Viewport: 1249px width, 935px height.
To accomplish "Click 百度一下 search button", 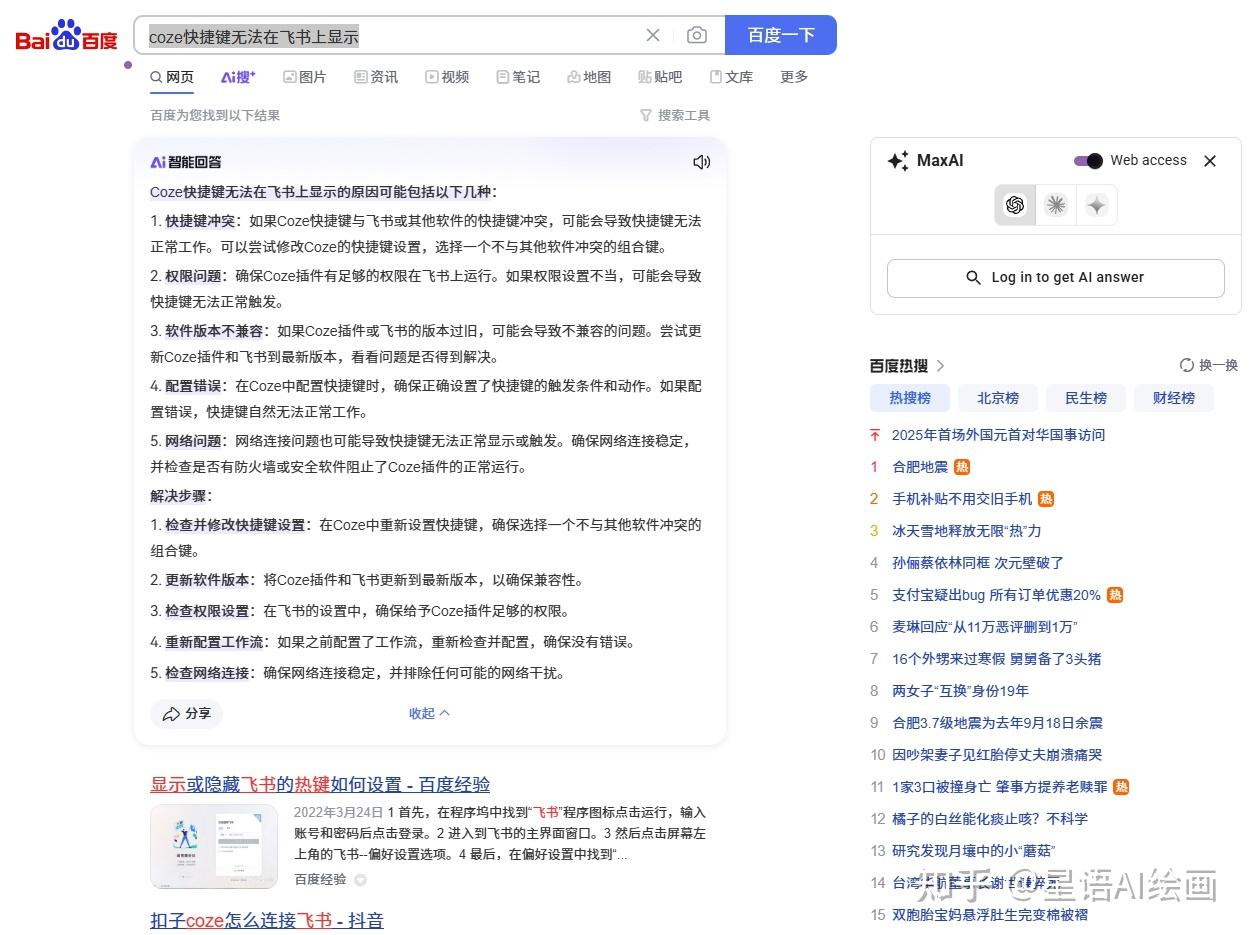I will pos(781,35).
